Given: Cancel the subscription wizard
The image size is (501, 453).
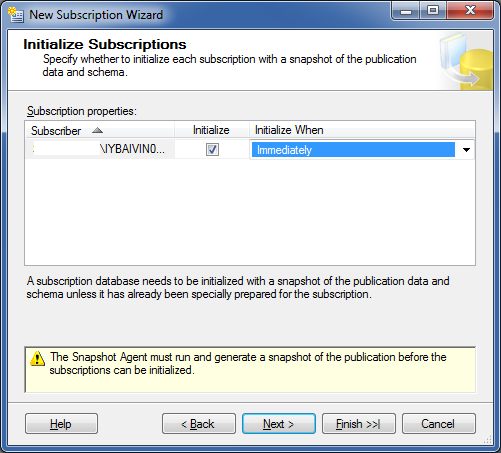Looking at the screenshot, I should [439, 424].
